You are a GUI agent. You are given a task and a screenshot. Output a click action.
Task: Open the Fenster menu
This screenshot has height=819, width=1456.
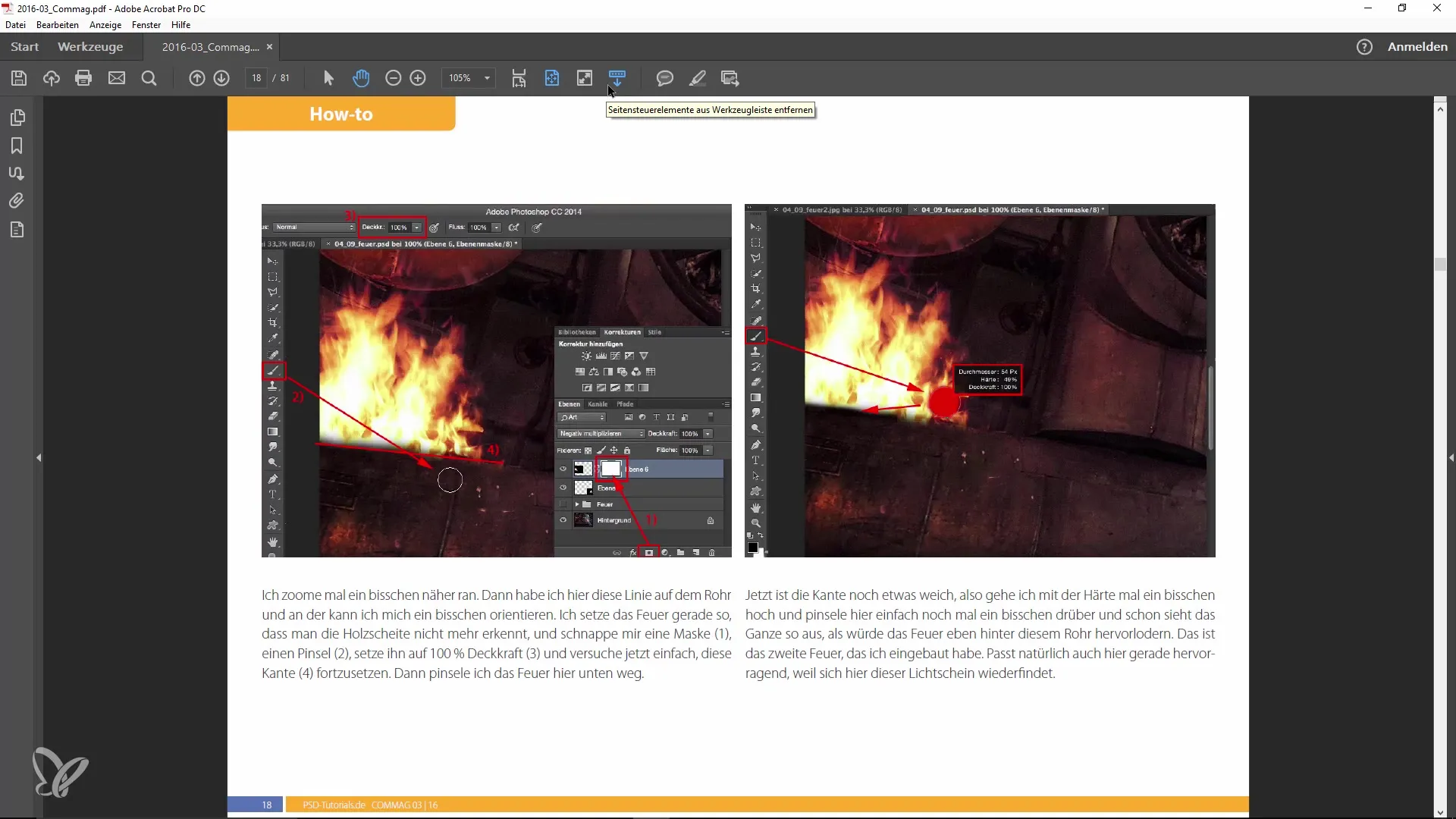pyautogui.click(x=146, y=25)
